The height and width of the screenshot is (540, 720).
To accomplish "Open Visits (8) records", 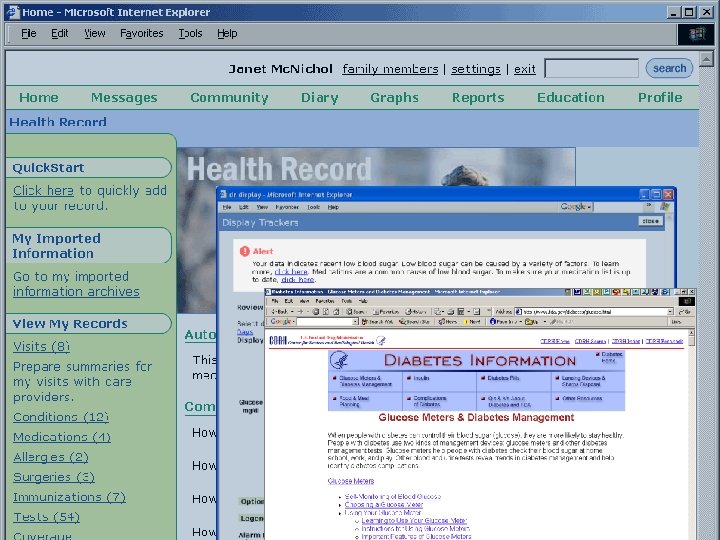I will click(41, 346).
